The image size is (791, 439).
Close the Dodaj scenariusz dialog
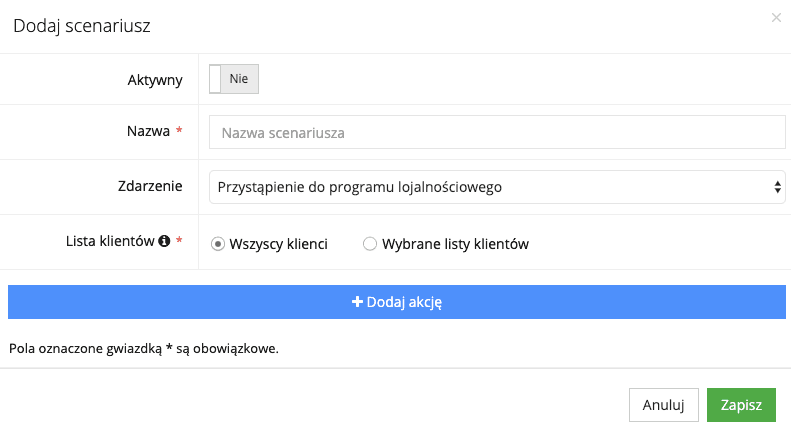coord(776,18)
